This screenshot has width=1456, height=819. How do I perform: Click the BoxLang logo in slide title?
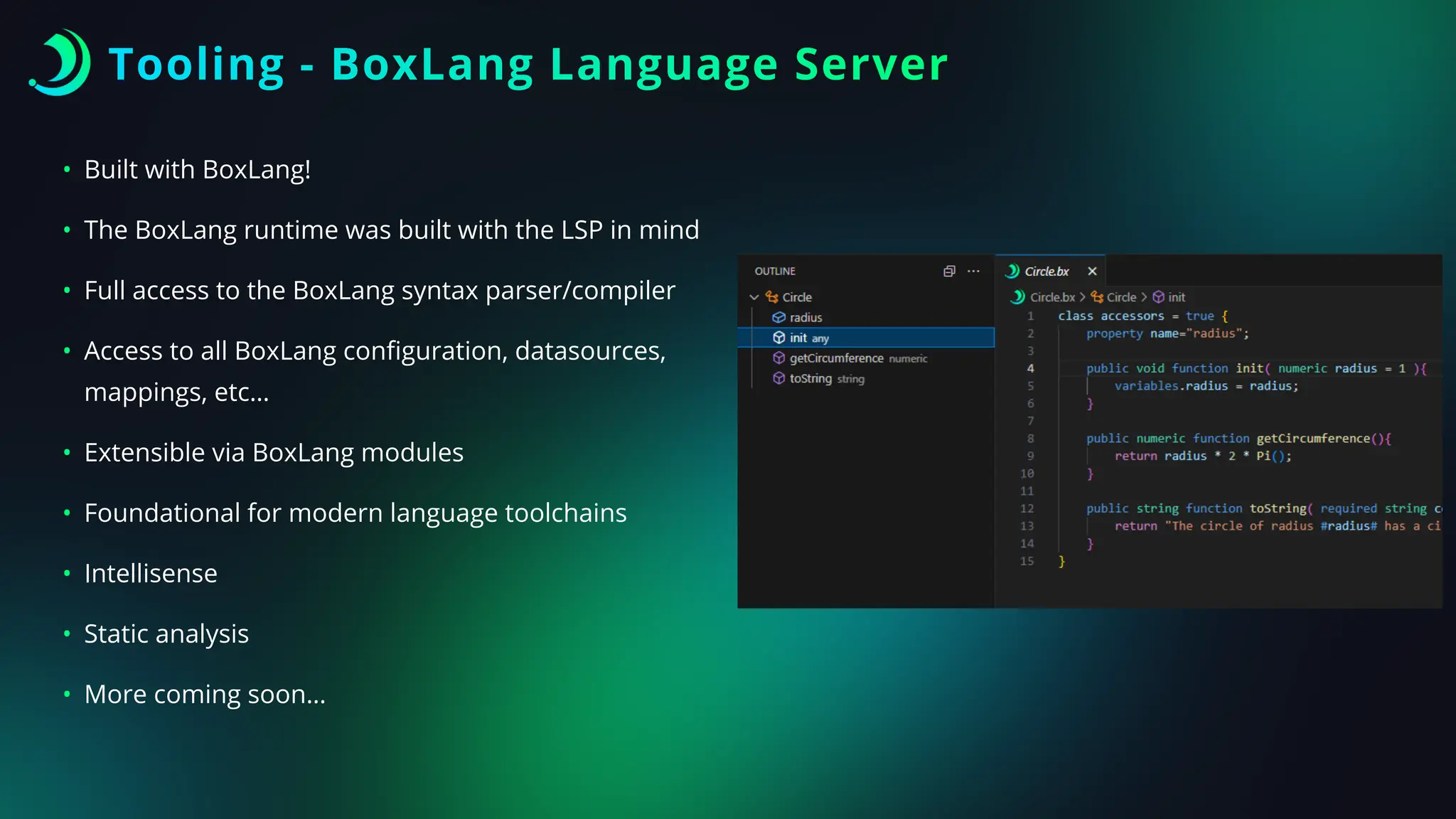60,63
